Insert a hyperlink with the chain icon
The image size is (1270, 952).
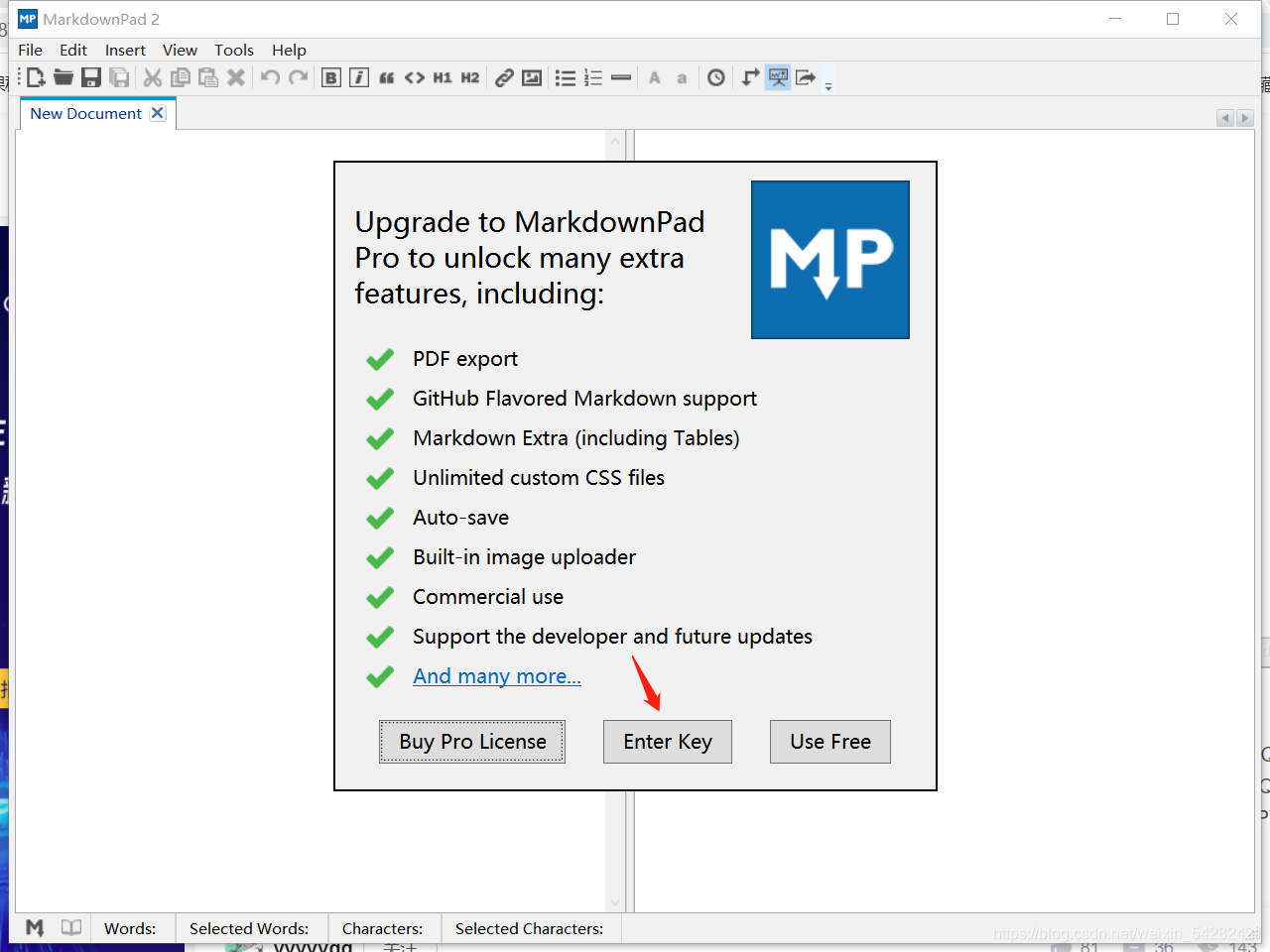tap(504, 77)
